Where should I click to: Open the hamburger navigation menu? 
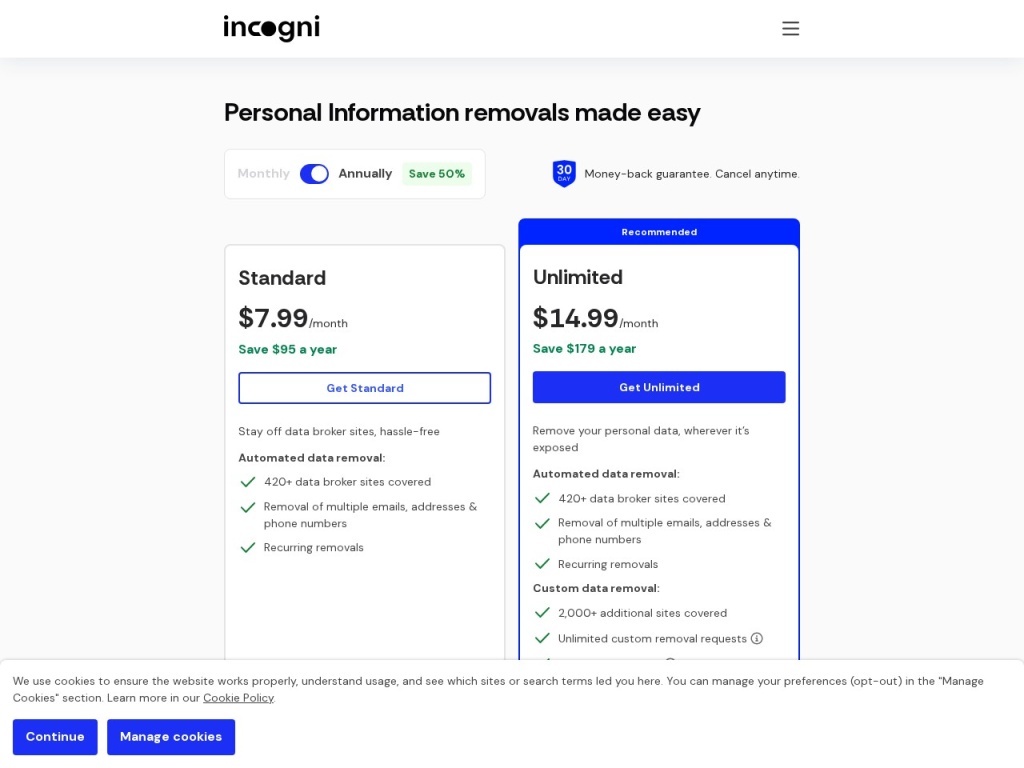[x=790, y=28]
